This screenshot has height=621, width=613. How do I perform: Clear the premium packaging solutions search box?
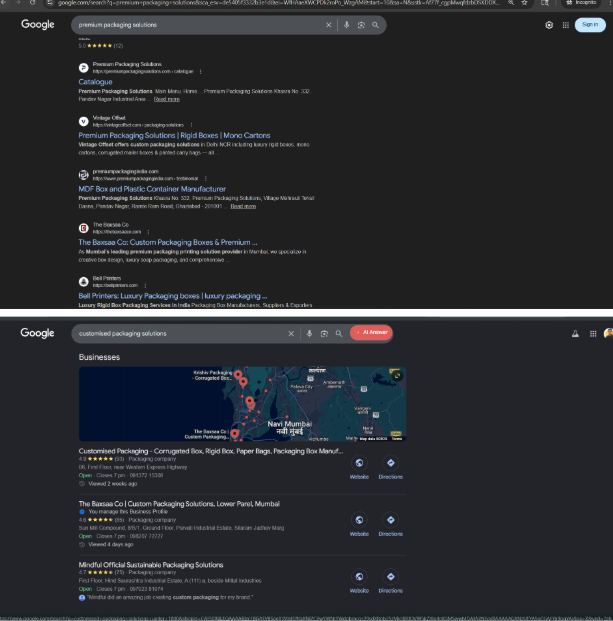(x=328, y=25)
